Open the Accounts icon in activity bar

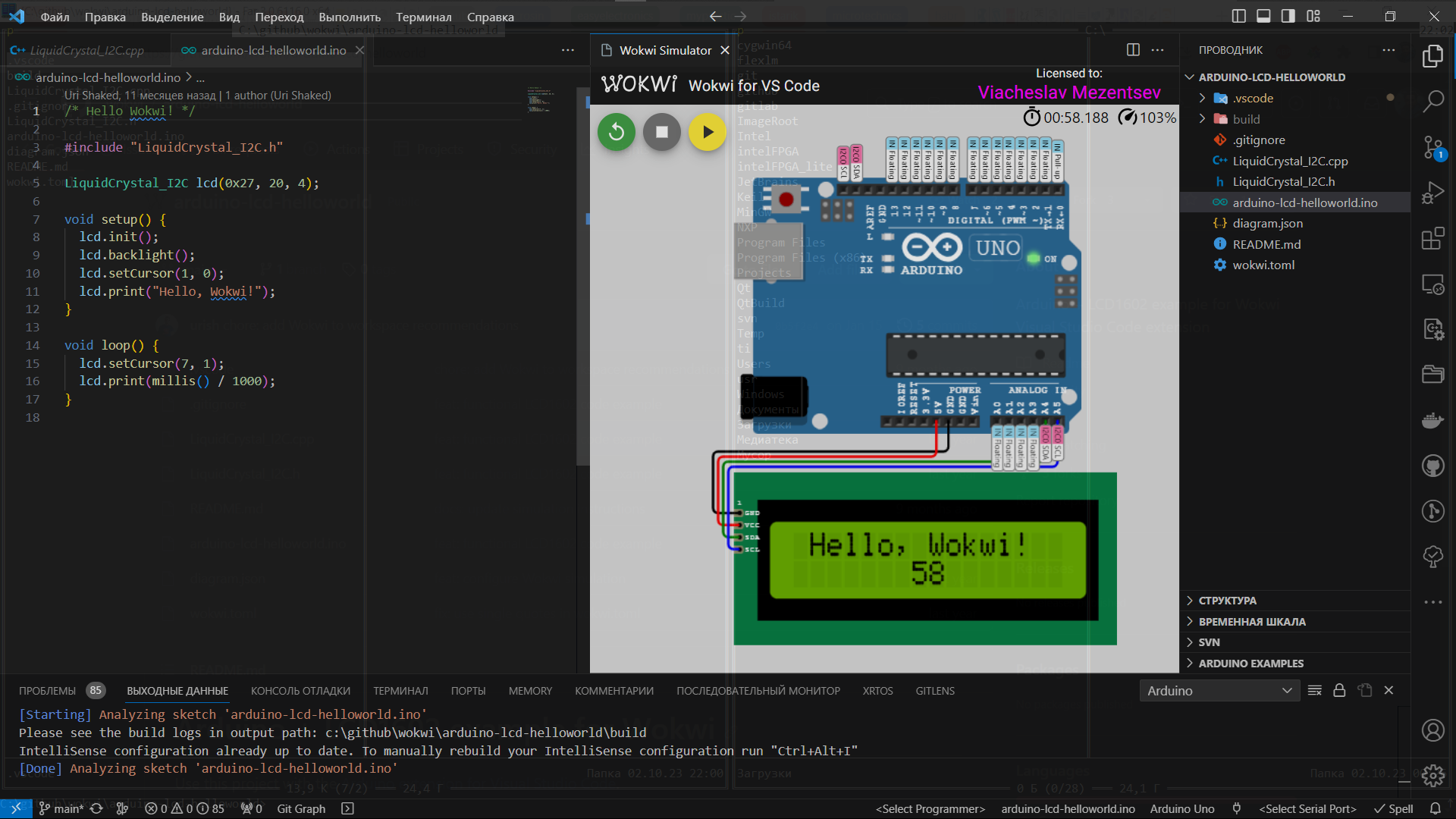point(1432,730)
